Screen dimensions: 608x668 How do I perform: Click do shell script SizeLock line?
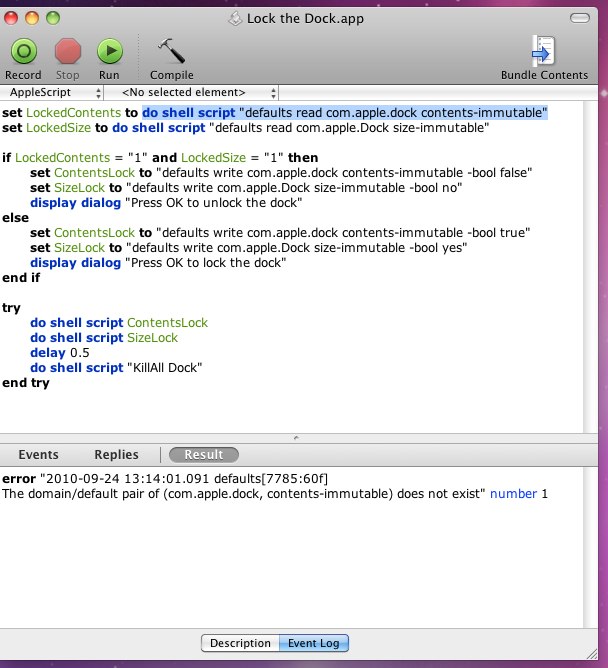[x=104, y=338]
